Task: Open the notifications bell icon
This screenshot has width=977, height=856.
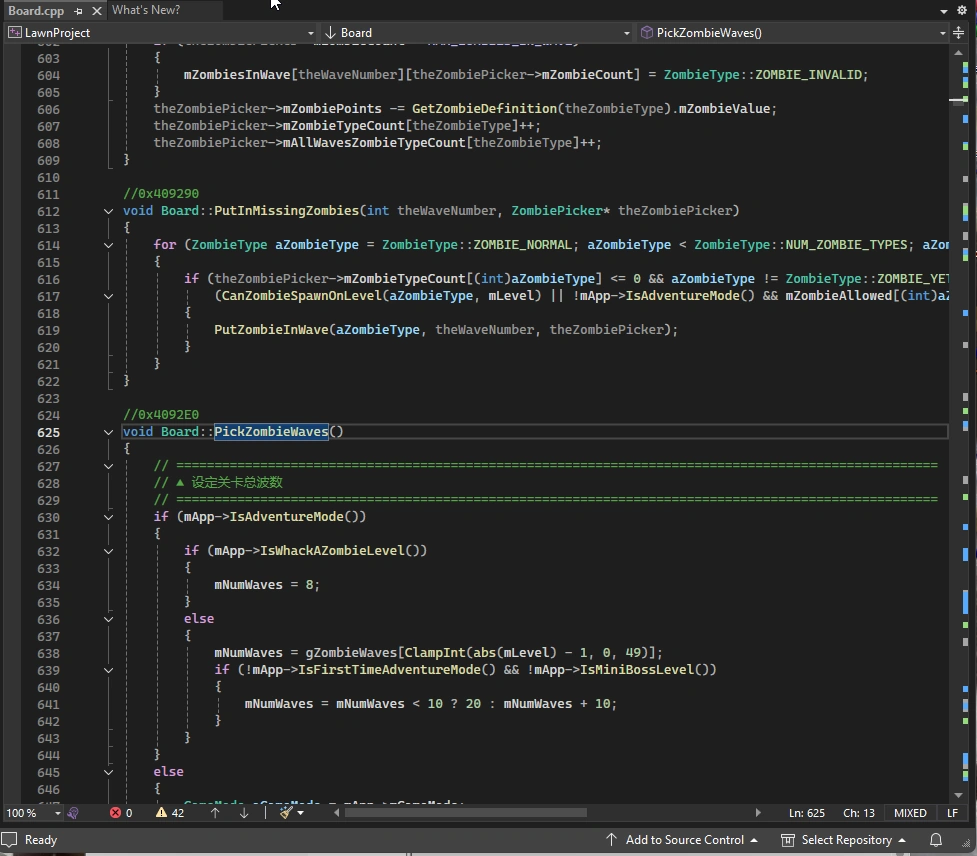Action: tap(936, 840)
